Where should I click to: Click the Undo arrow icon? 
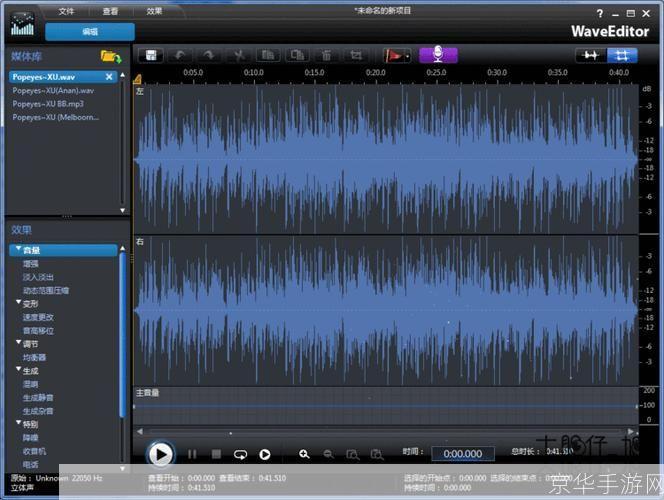(181, 55)
